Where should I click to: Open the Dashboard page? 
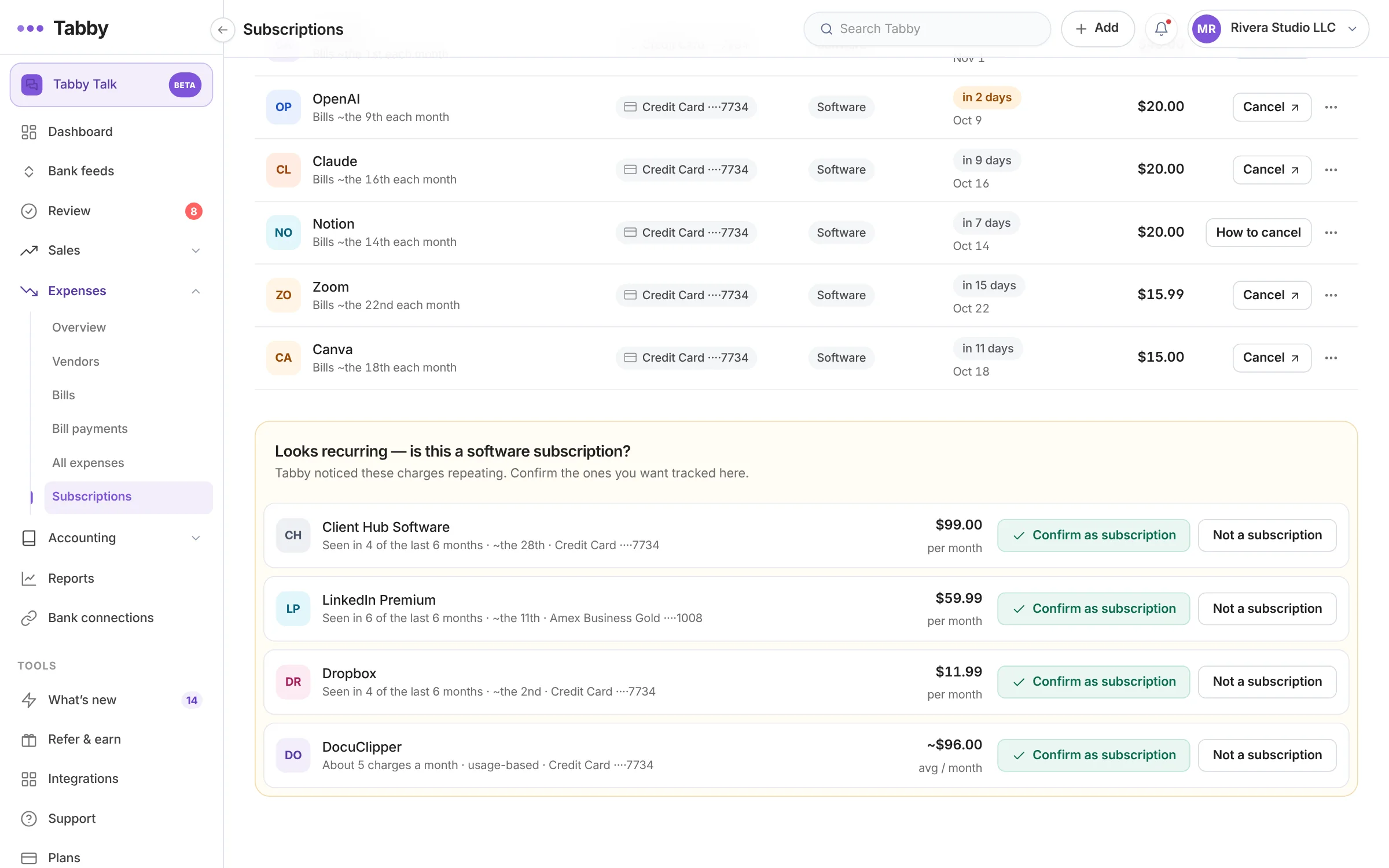click(x=111, y=132)
